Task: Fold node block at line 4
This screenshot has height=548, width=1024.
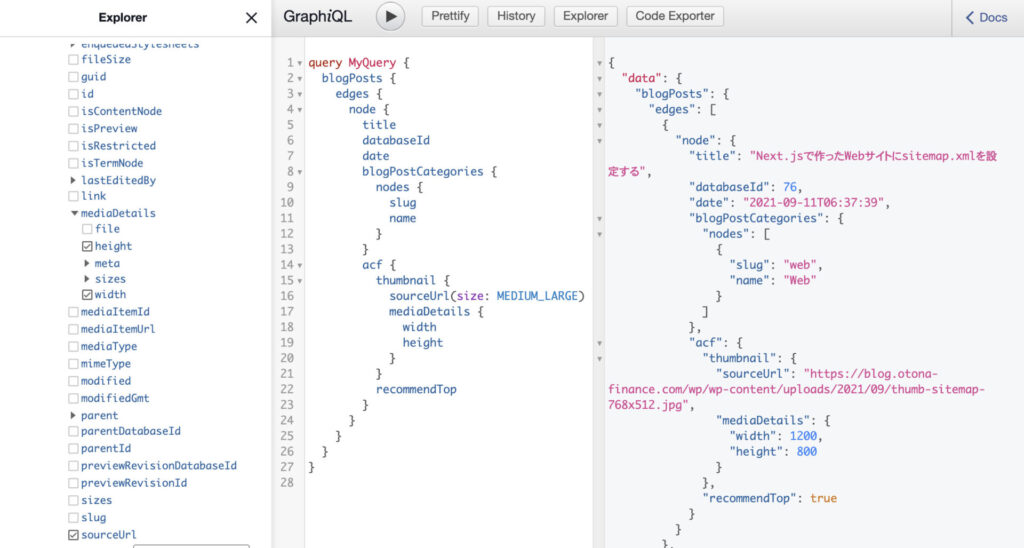Action: 300,110
